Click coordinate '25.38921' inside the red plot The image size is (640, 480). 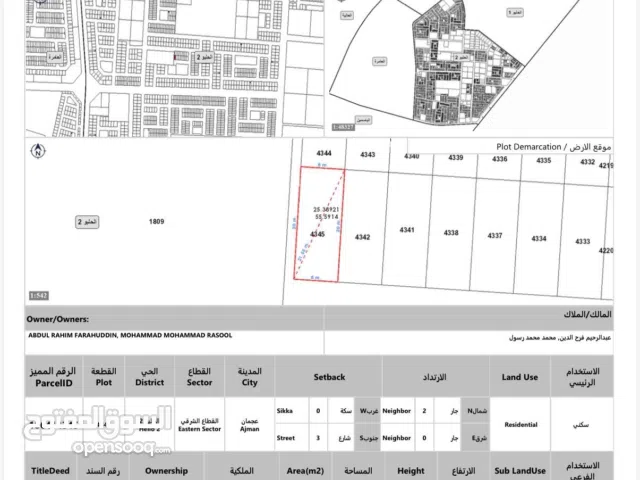[x=326, y=209]
